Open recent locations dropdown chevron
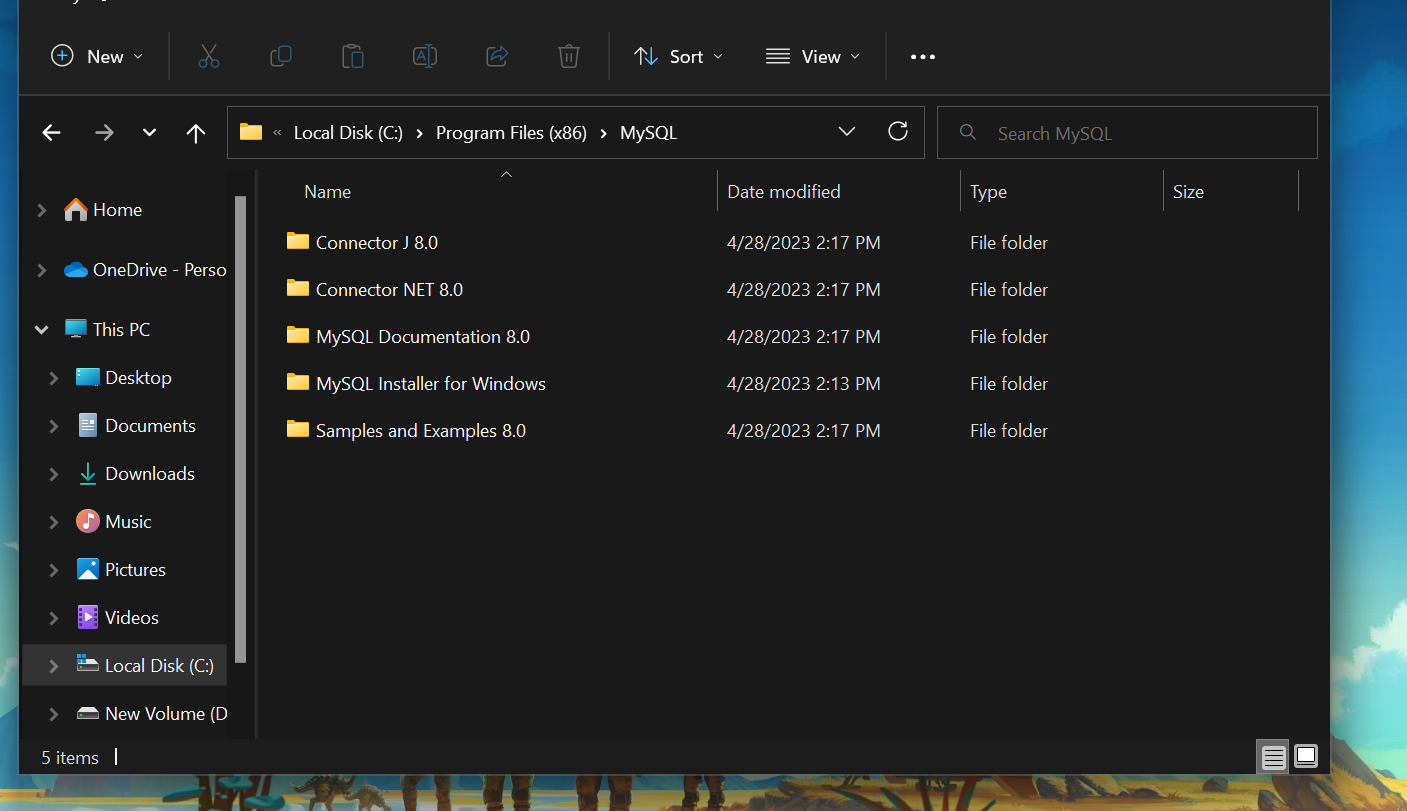Image resolution: width=1407 pixels, height=811 pixels. tap(149, 133)
